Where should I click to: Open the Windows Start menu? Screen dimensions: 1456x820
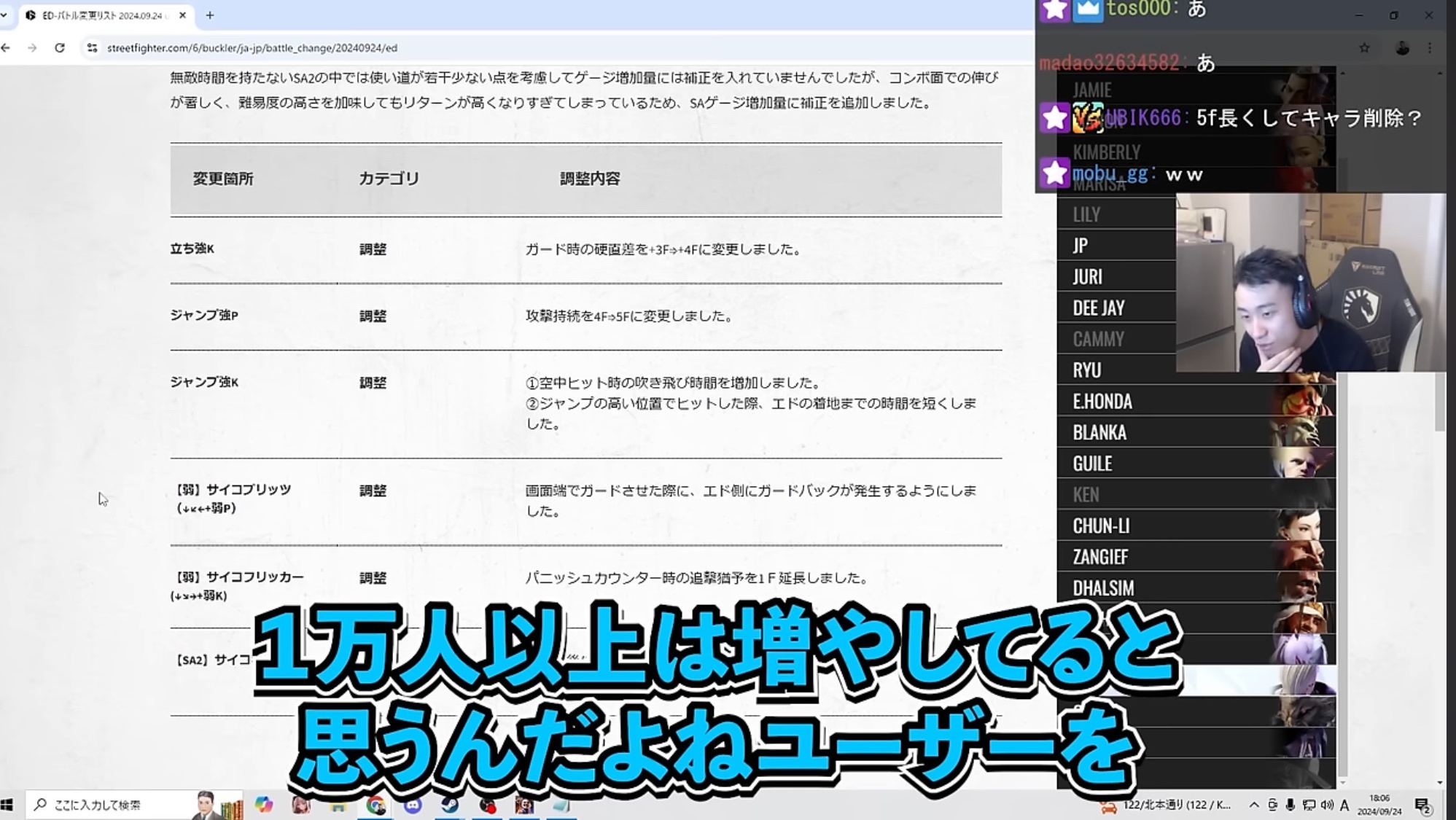point(7,805)
